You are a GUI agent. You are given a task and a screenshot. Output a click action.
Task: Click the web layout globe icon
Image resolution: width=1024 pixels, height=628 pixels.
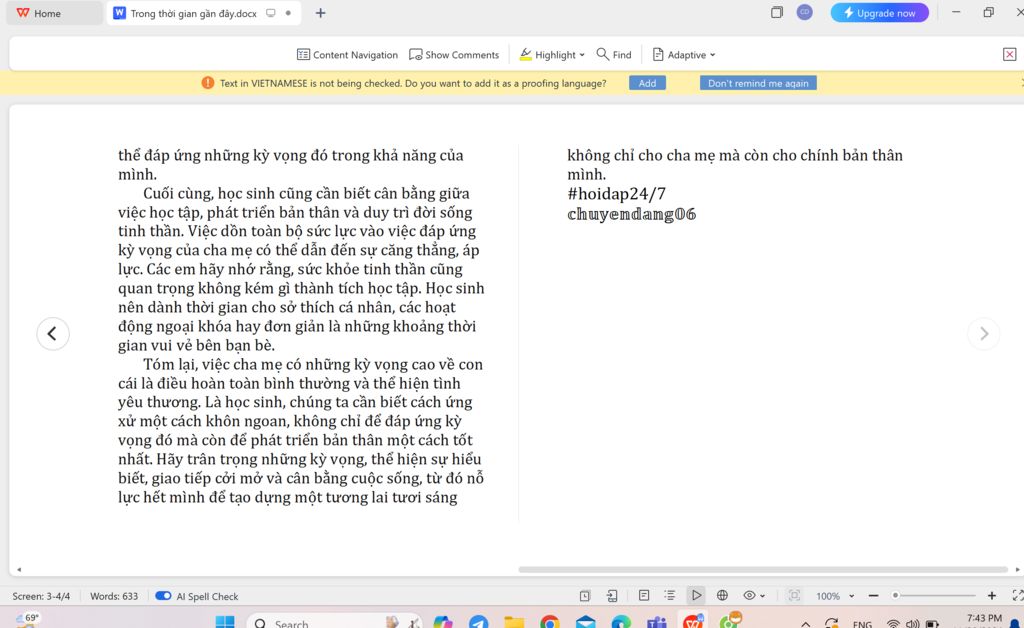722,596
